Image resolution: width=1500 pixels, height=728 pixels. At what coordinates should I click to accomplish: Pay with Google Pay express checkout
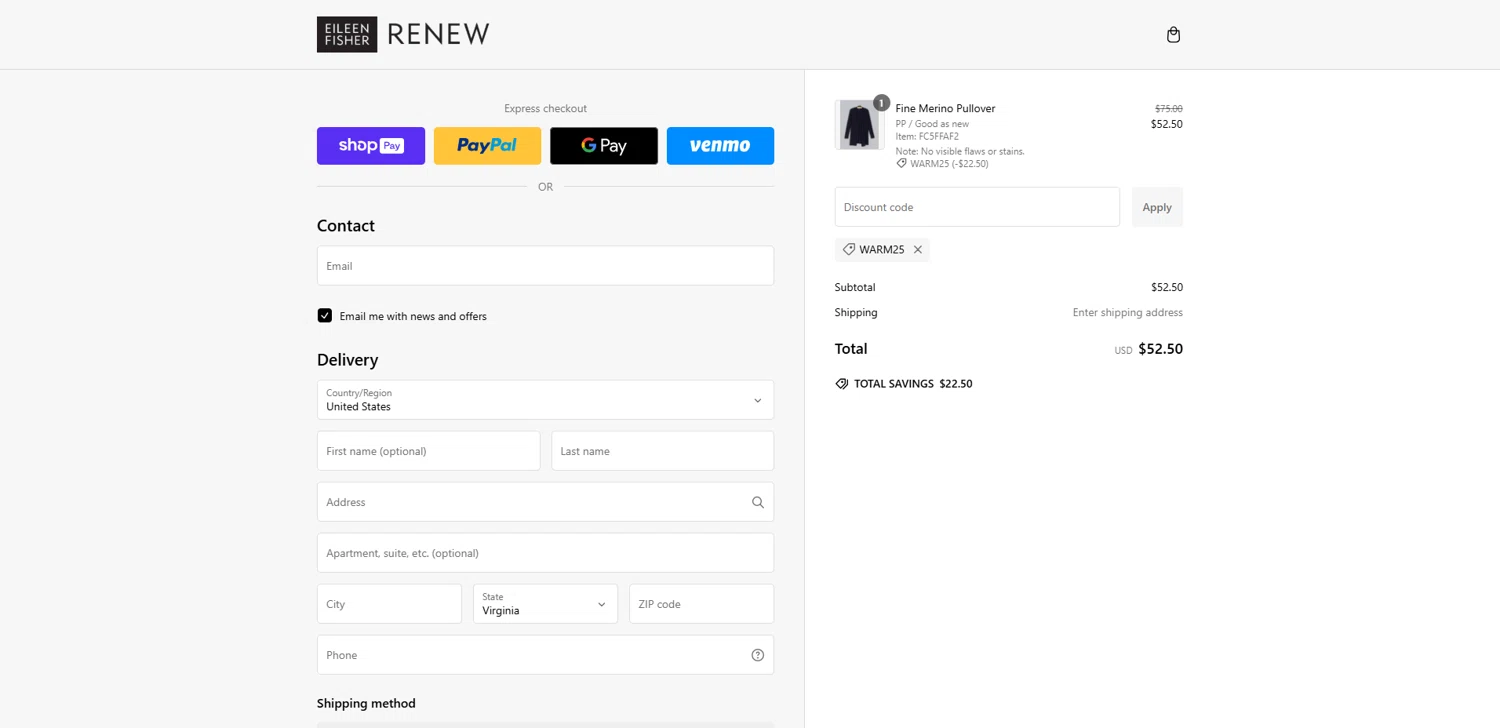tap(604, 146)
